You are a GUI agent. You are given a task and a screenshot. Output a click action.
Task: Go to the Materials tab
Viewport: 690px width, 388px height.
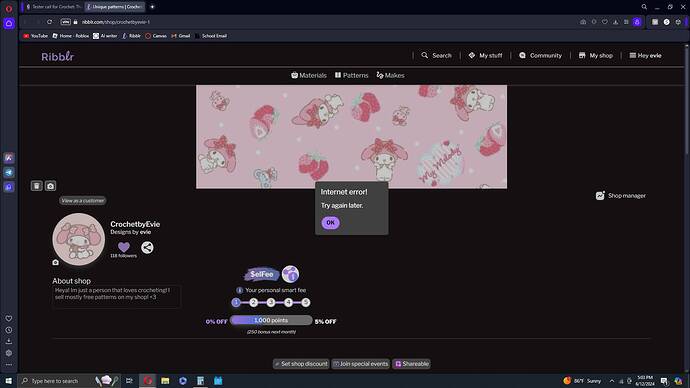pos(309,75)
